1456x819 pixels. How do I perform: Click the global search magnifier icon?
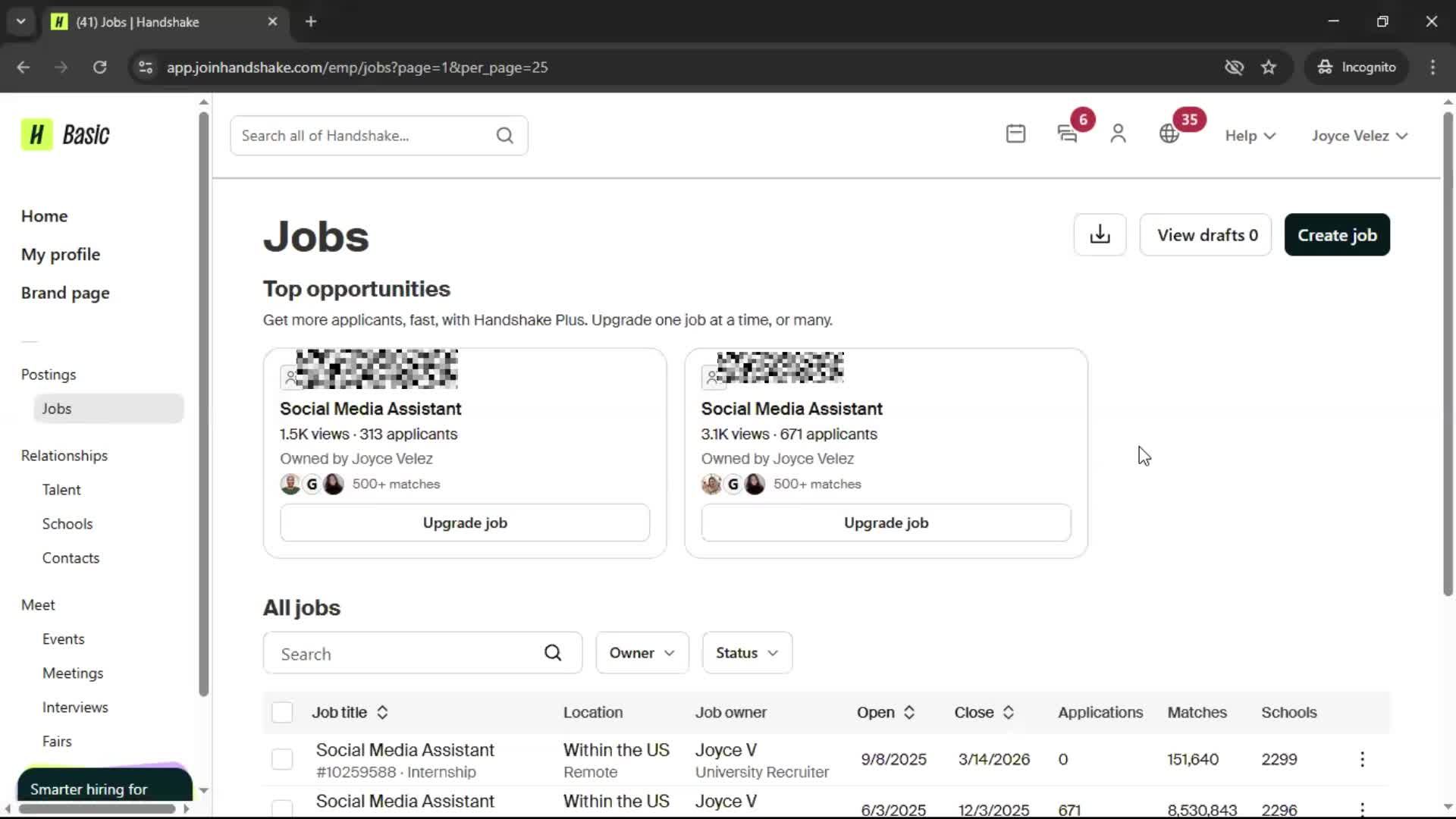[x=504, y=136]
